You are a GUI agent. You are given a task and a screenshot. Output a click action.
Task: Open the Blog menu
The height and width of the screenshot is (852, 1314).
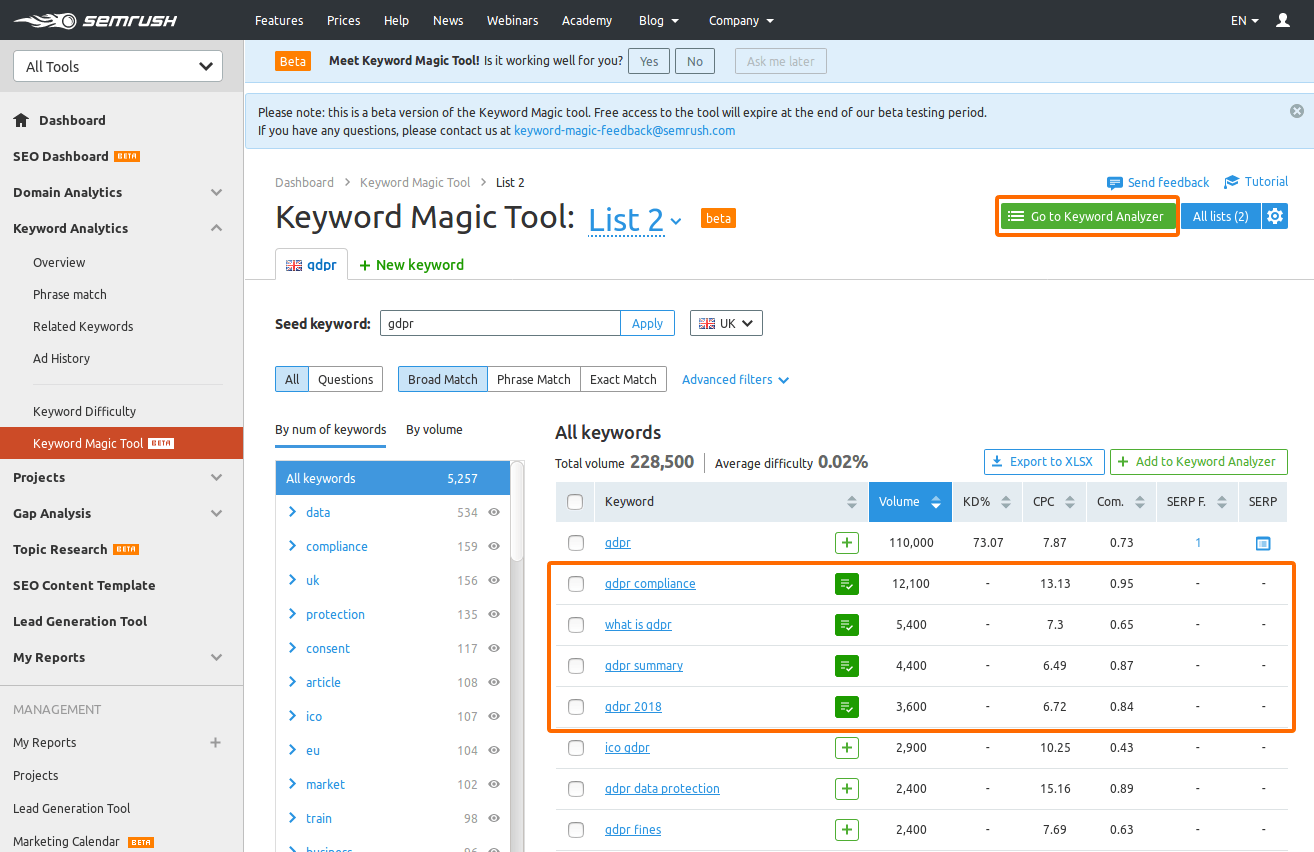click(659, 20)
